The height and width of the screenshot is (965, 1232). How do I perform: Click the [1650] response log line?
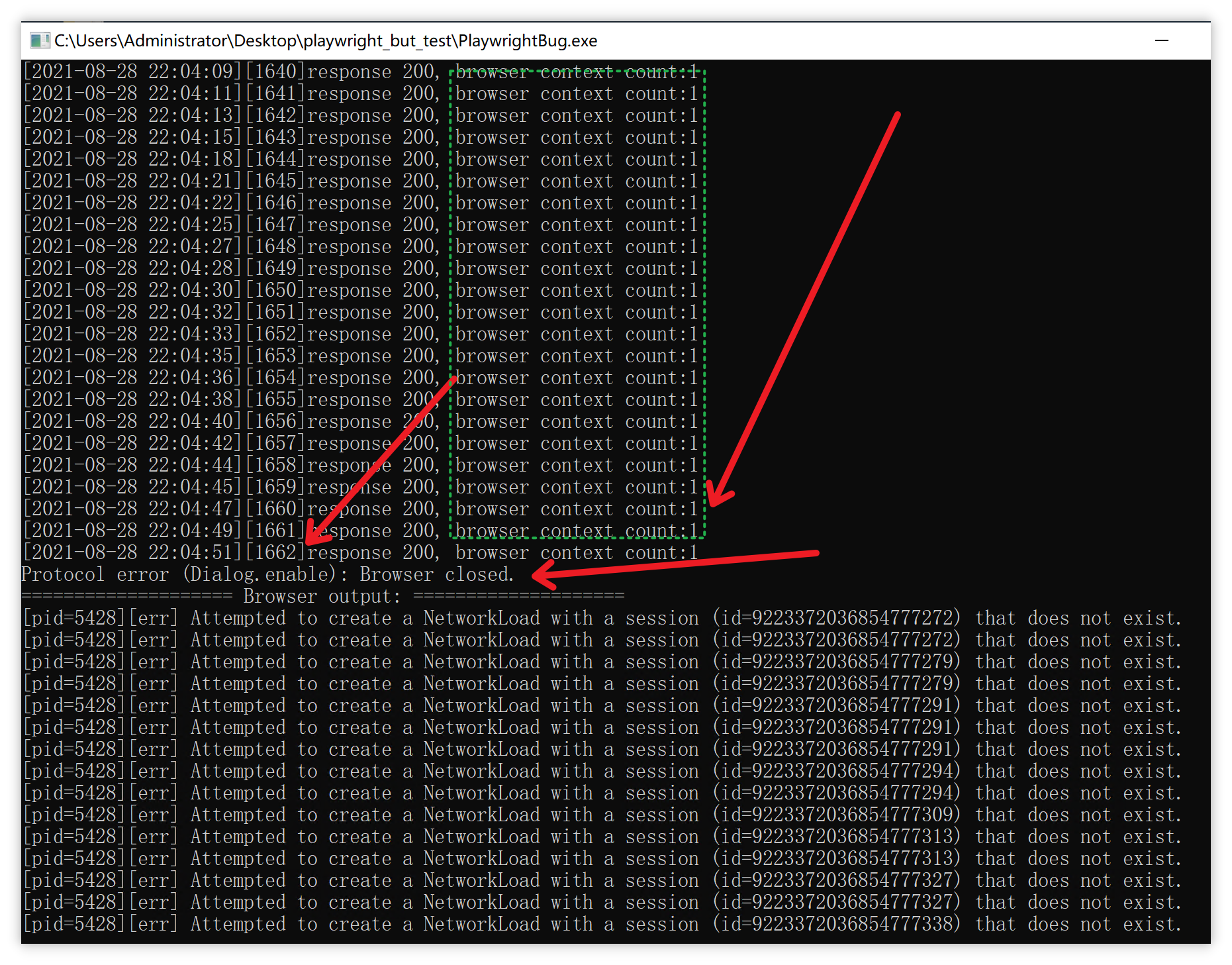(361, 290)
